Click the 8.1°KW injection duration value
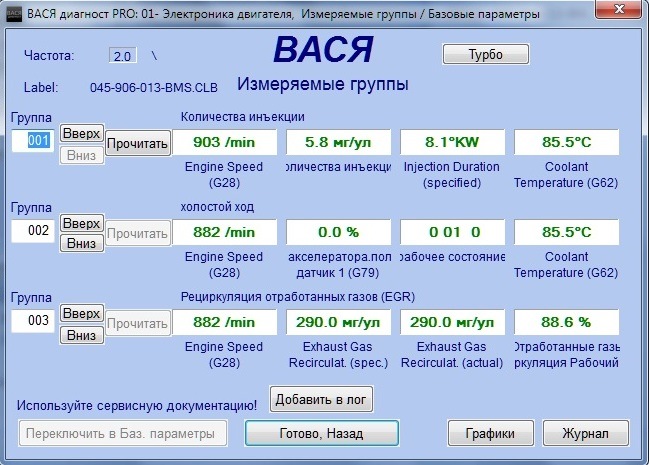The height and width of the screenshot is (465, 649). (x=452, y=142)
